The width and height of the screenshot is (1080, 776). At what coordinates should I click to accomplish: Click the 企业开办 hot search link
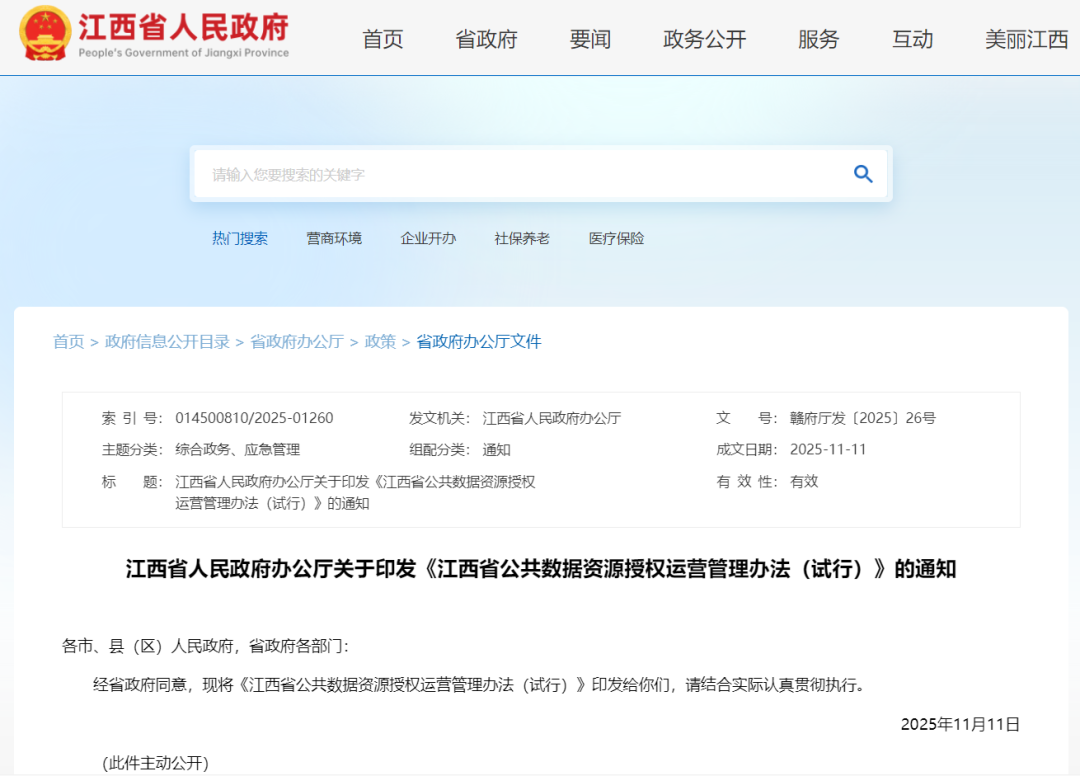[428, 238]
